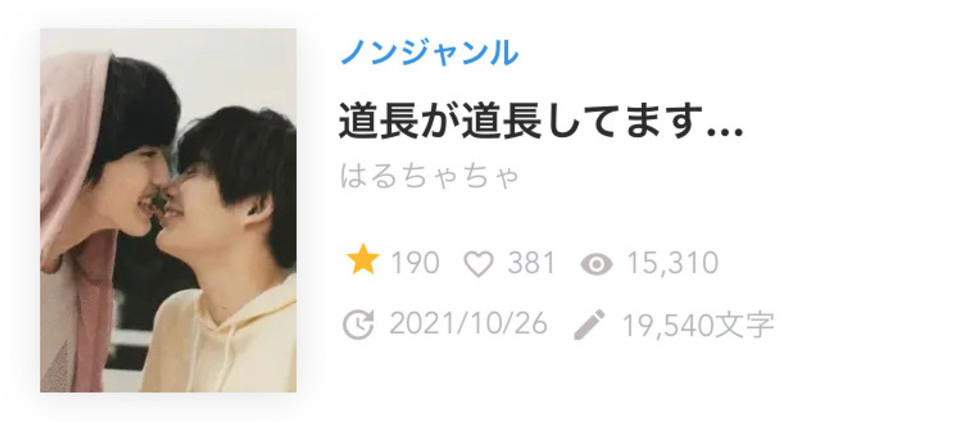Click the 190 star count

[415, 264]
